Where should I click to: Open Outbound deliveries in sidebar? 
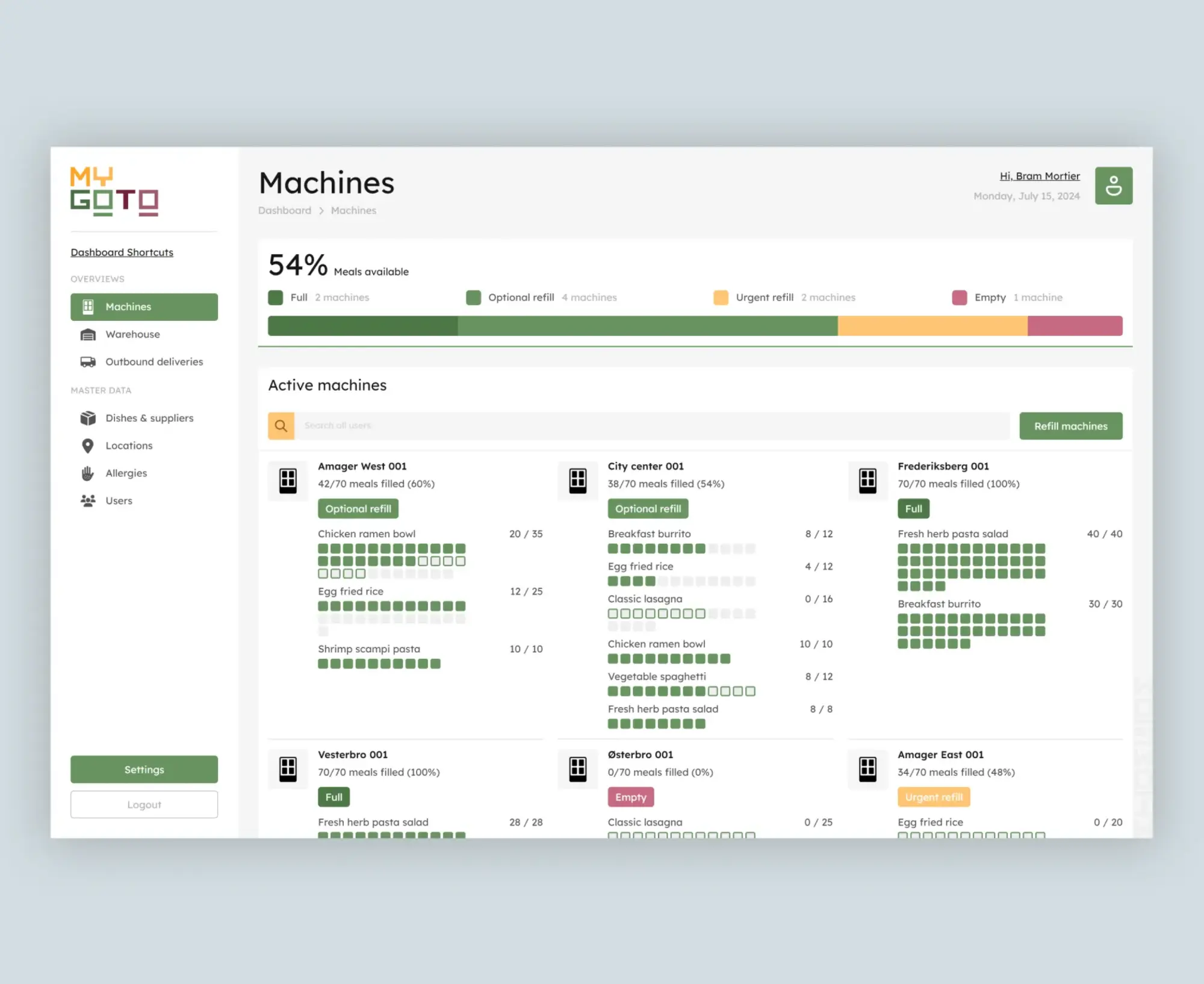click(154, 362)
